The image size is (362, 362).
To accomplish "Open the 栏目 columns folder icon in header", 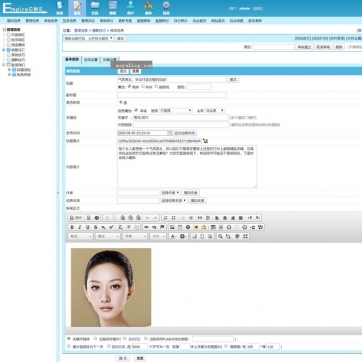I will point(95,8).
